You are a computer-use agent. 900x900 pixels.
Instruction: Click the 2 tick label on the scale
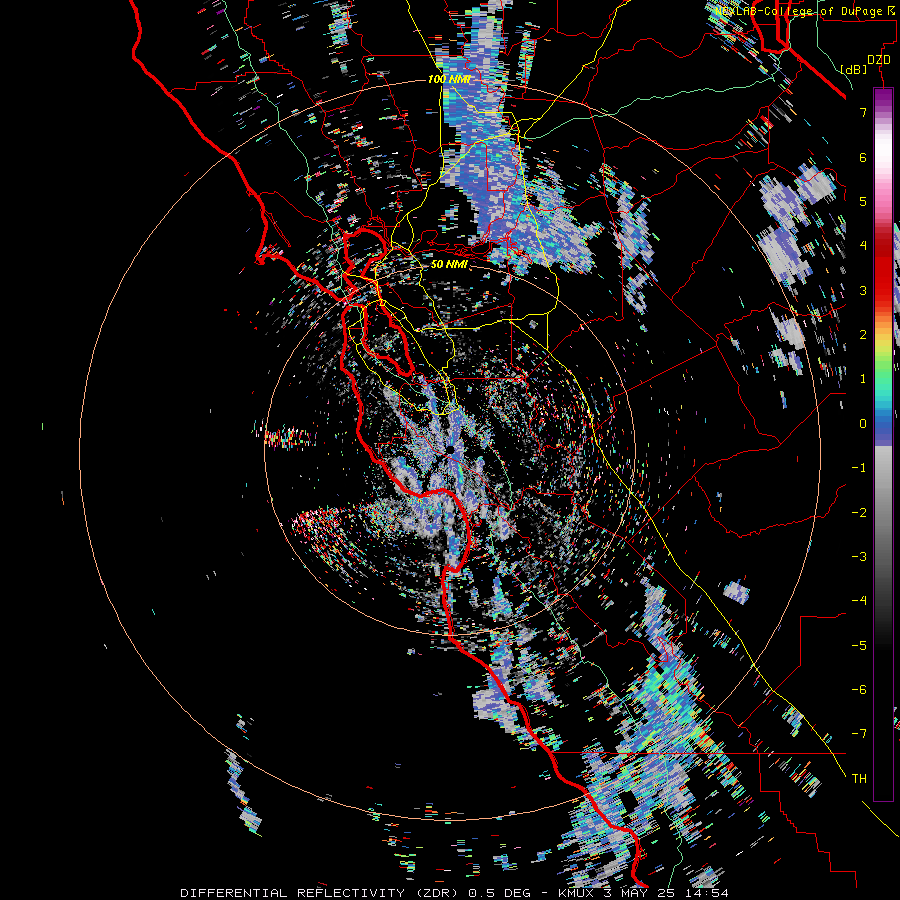(x=863, y=335)
